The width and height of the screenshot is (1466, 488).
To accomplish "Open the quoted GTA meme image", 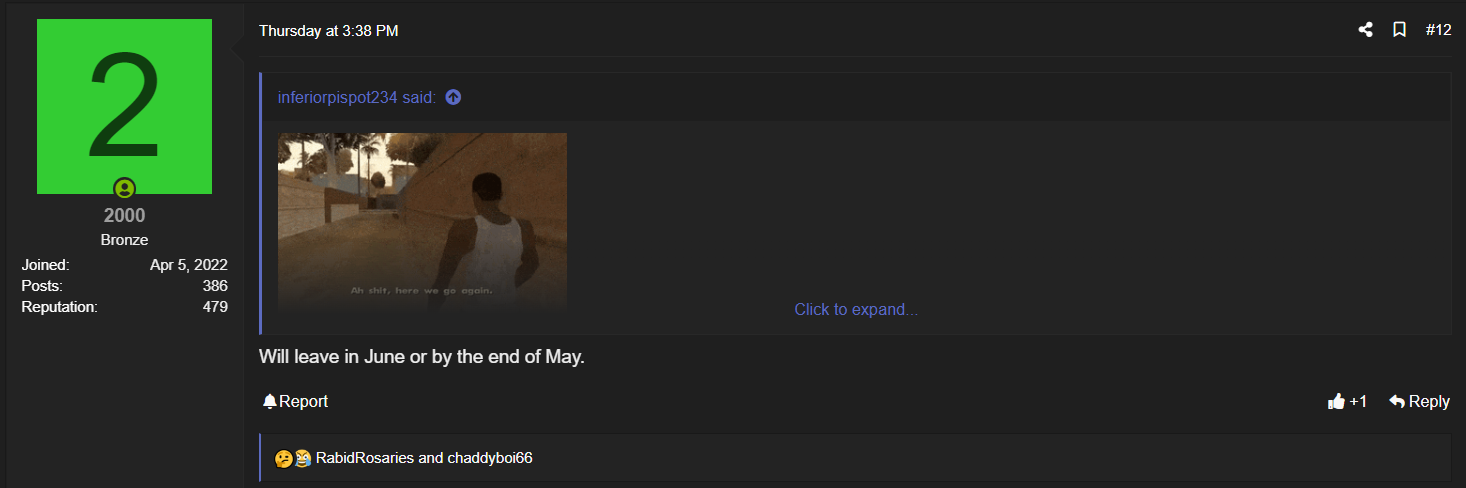I will point(422,222).
